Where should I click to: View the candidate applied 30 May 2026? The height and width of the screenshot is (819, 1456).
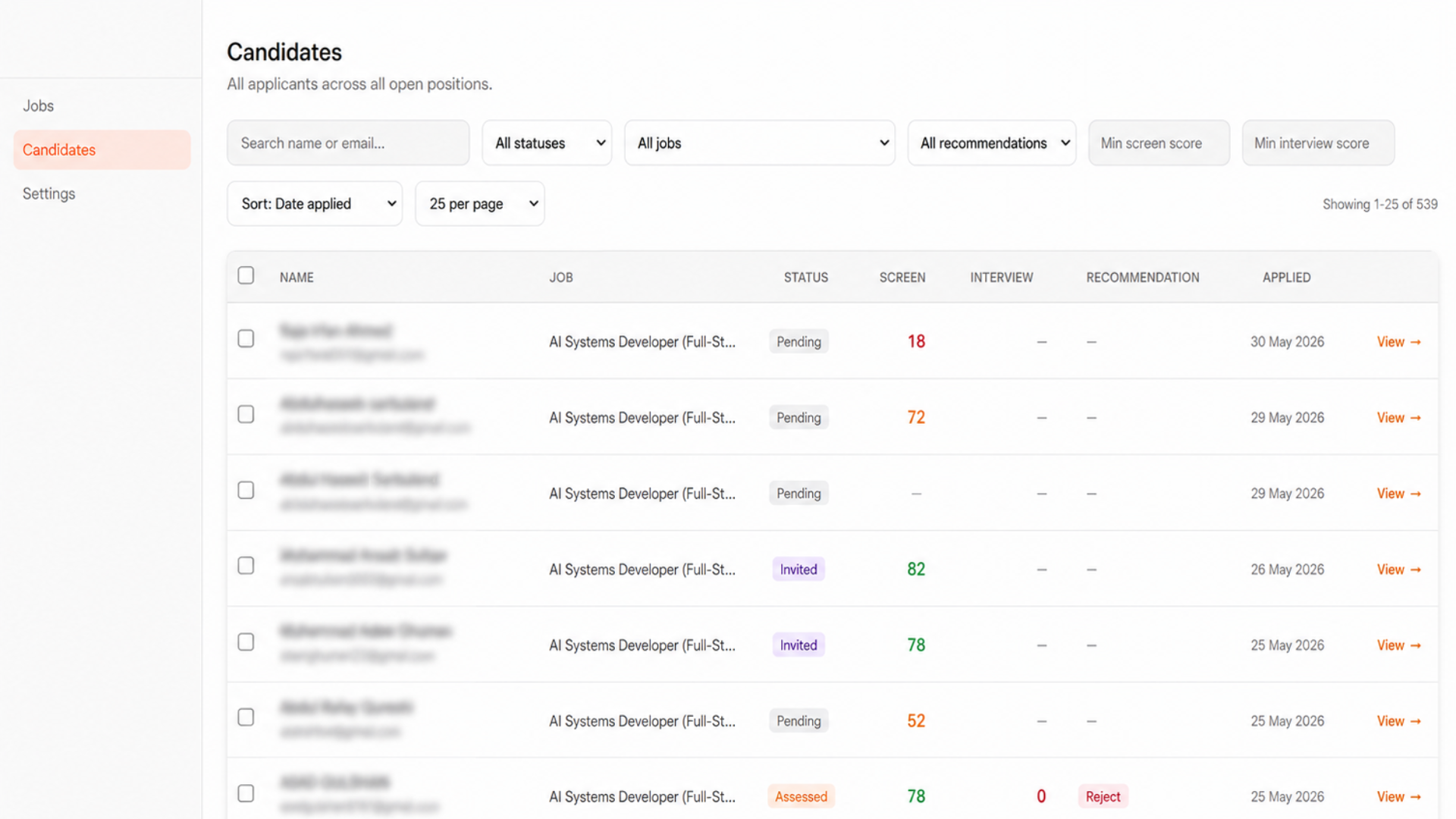1399,342
